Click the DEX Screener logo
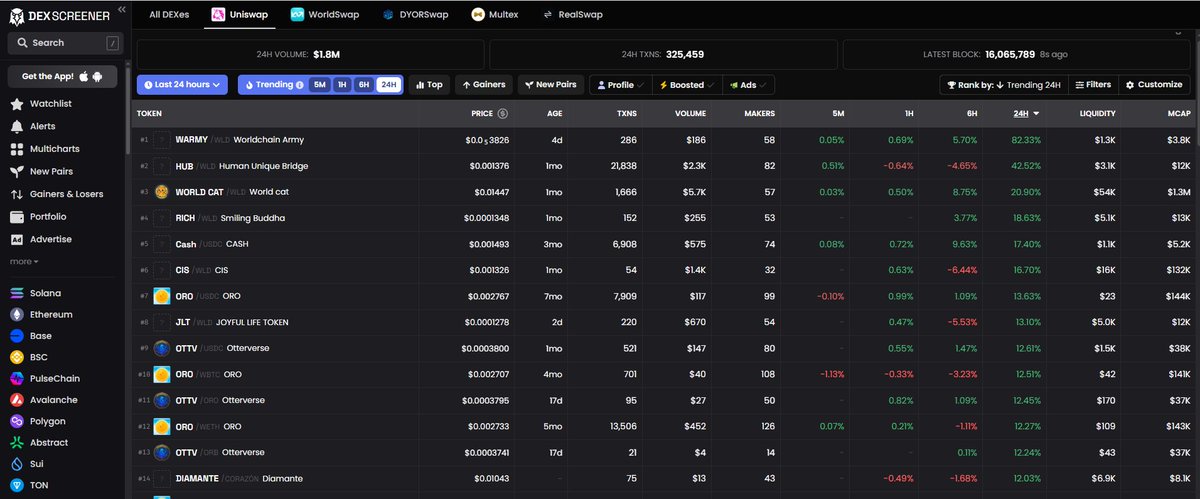 click(x=59, y=14)
